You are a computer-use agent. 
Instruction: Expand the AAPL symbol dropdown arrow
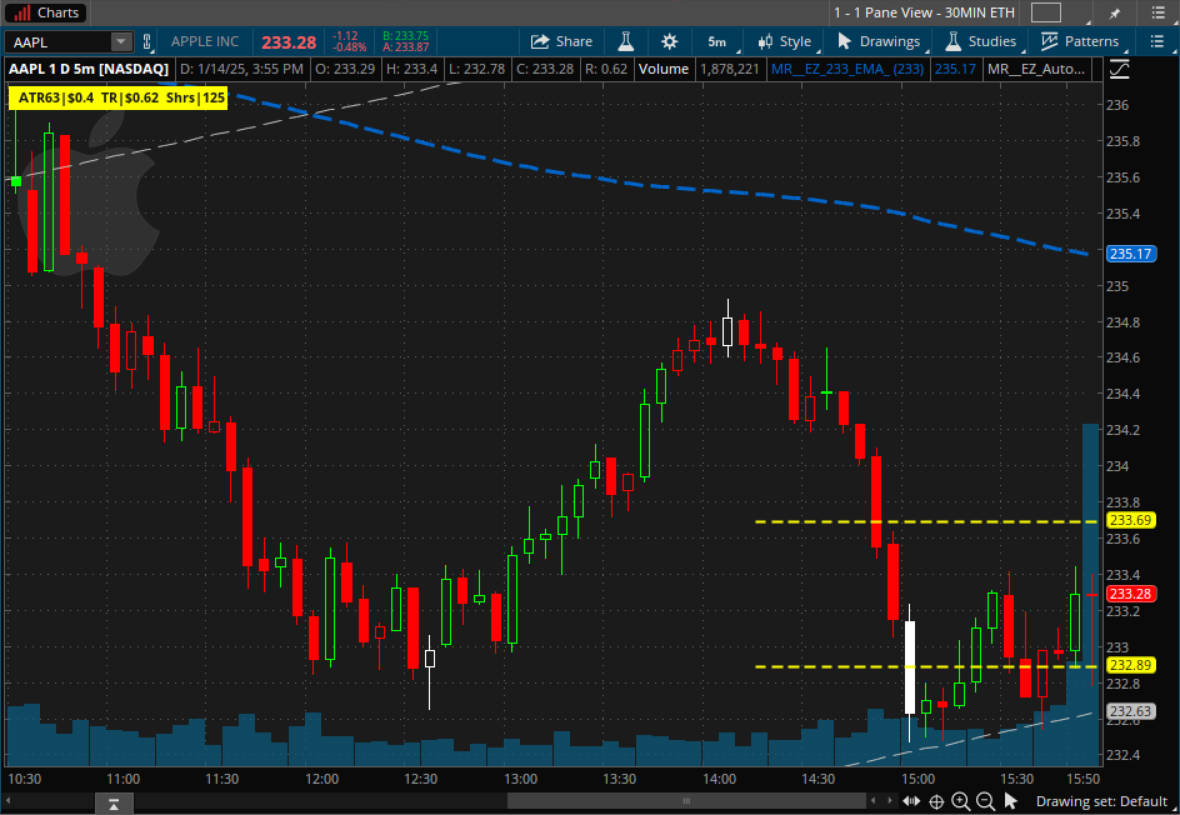tap(121, 42)
